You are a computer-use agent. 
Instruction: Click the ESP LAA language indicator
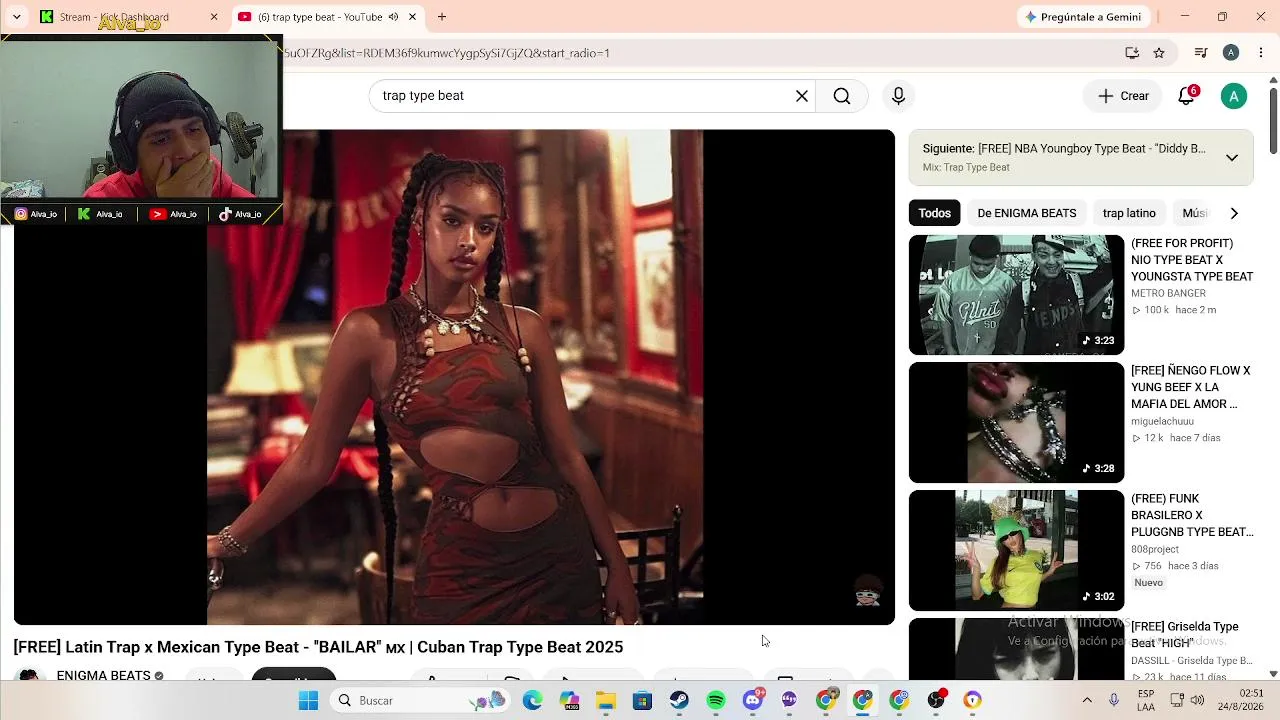pyautogui.click(x=1146, y=700)
